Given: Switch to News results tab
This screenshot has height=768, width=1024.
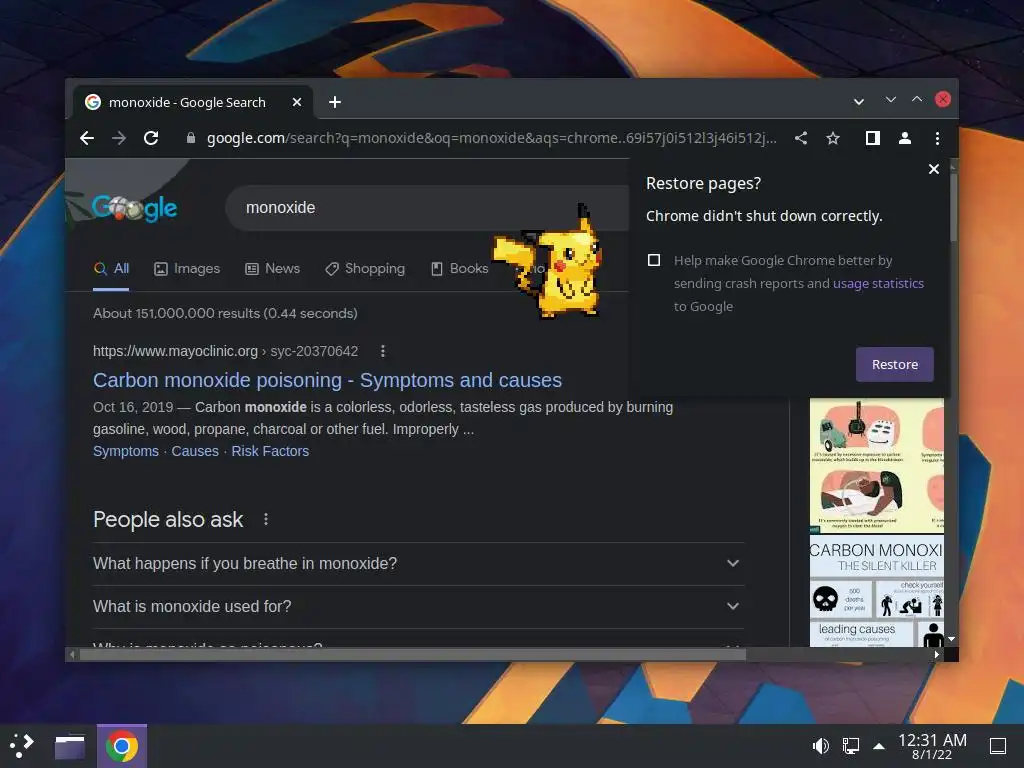Looking at the screenshot, I should click(272, 268).
